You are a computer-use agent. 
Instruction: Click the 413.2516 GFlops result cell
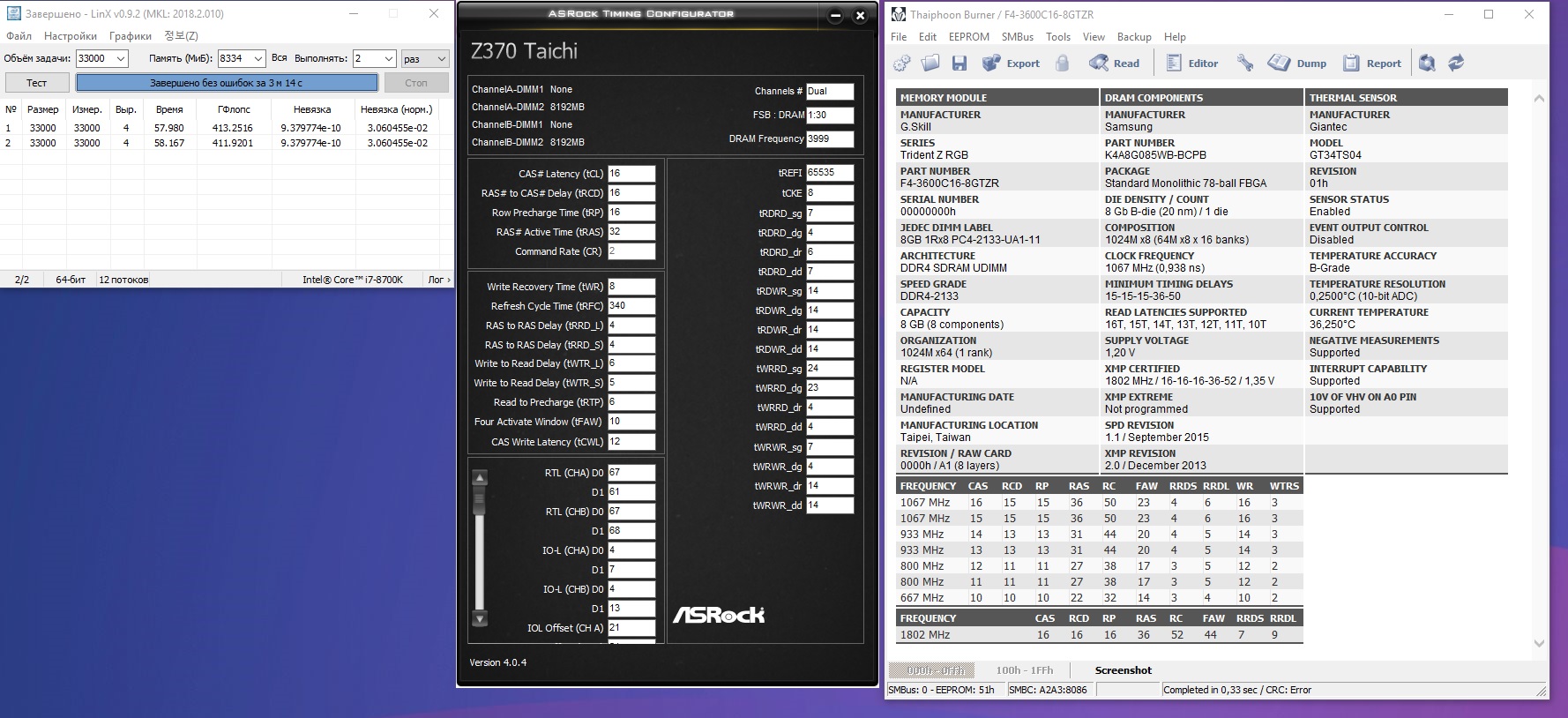[233, 128]
